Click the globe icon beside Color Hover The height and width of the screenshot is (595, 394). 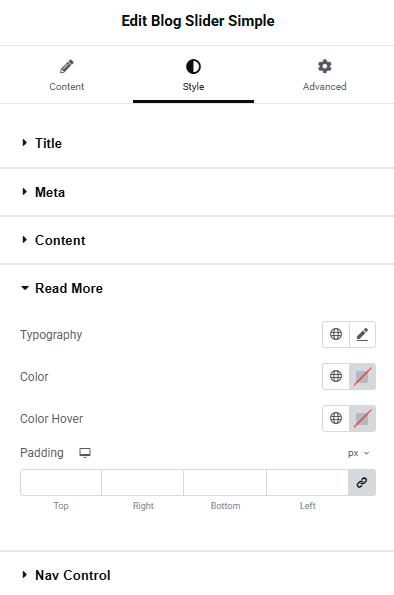[336, 418]
